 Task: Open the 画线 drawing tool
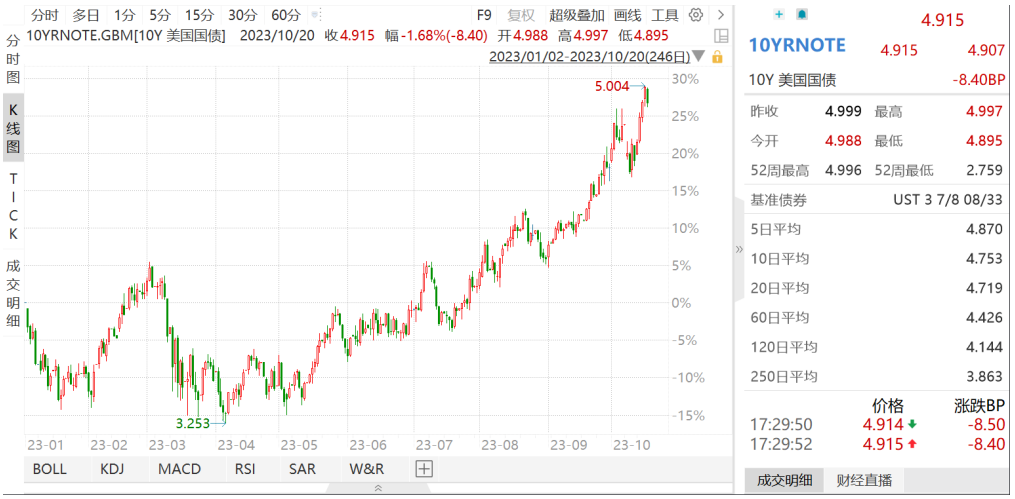click(627, 15)
